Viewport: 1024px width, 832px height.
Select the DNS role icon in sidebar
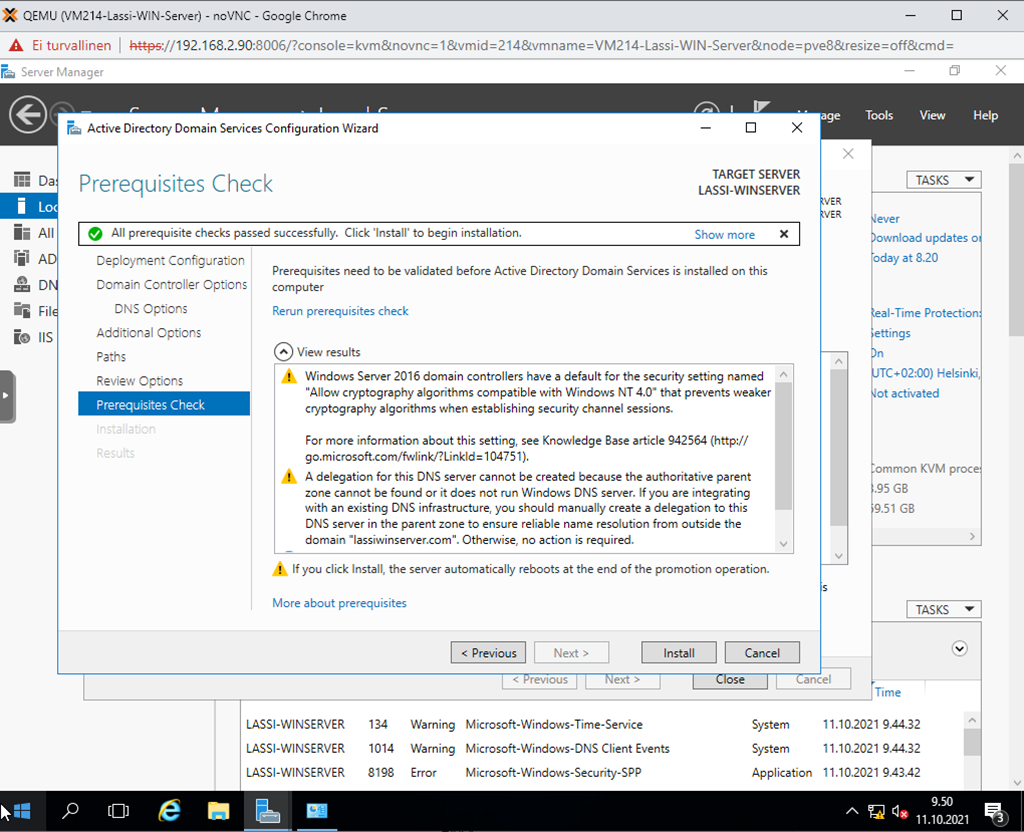(x=22, y=285)
